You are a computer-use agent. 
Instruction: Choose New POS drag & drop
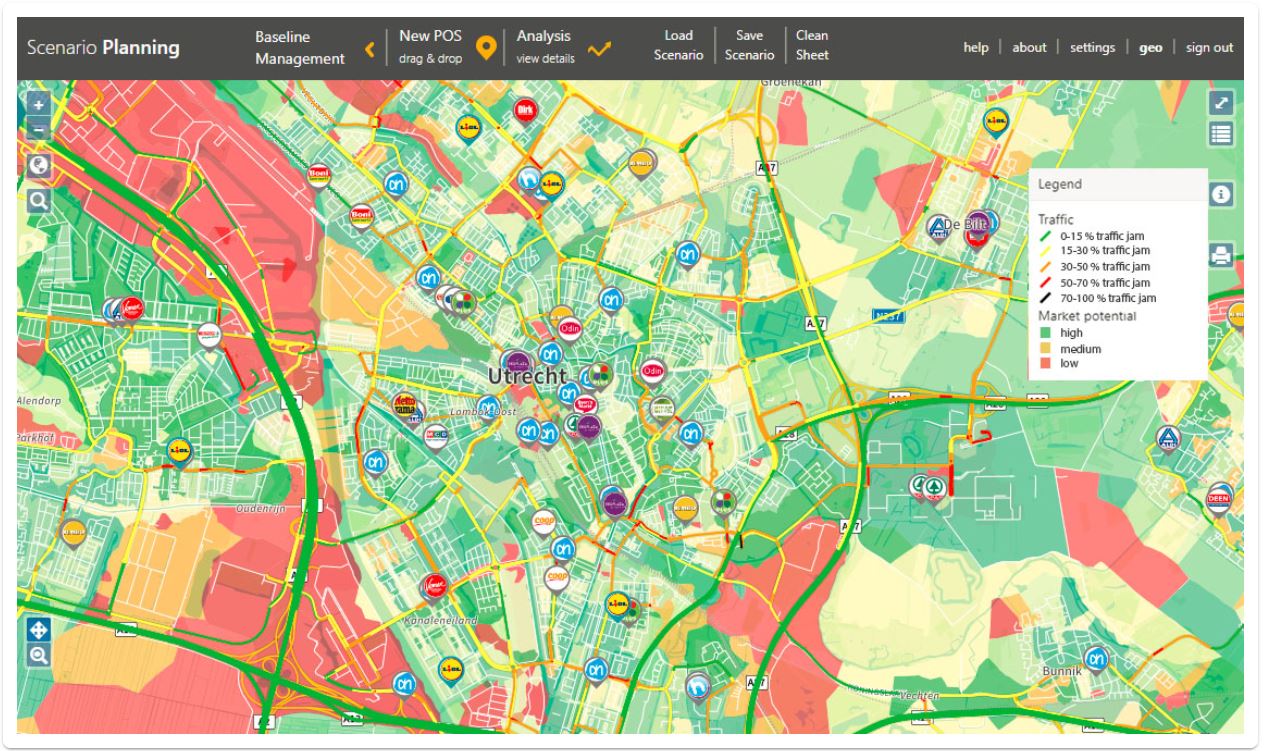tap(431, 47)
